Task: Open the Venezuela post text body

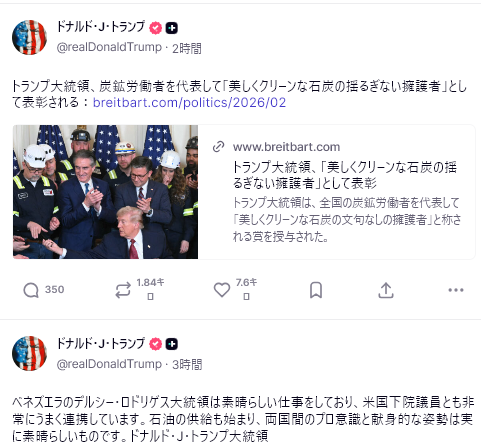Action: pos(243,419)
